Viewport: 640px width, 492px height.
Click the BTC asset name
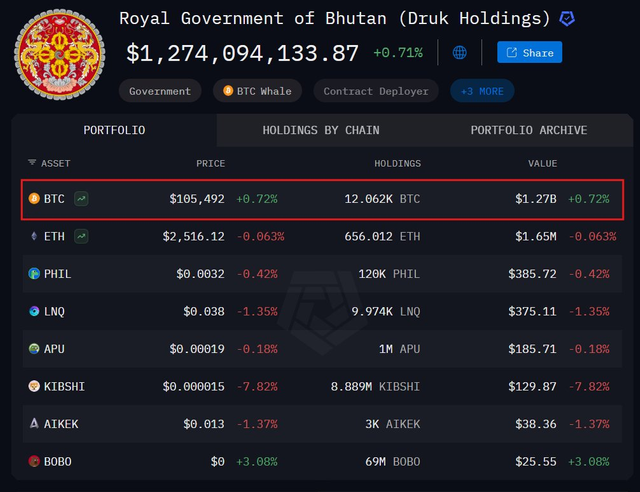point(54,199)
